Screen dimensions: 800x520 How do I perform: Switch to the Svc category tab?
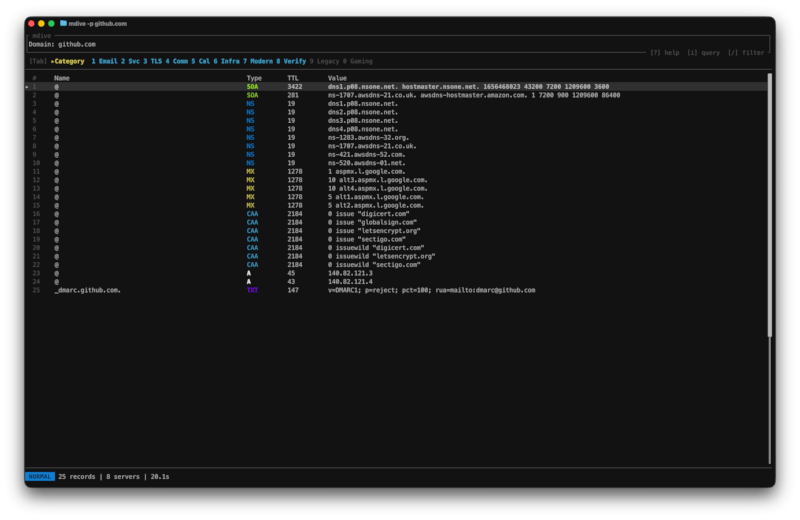point(130,61)
